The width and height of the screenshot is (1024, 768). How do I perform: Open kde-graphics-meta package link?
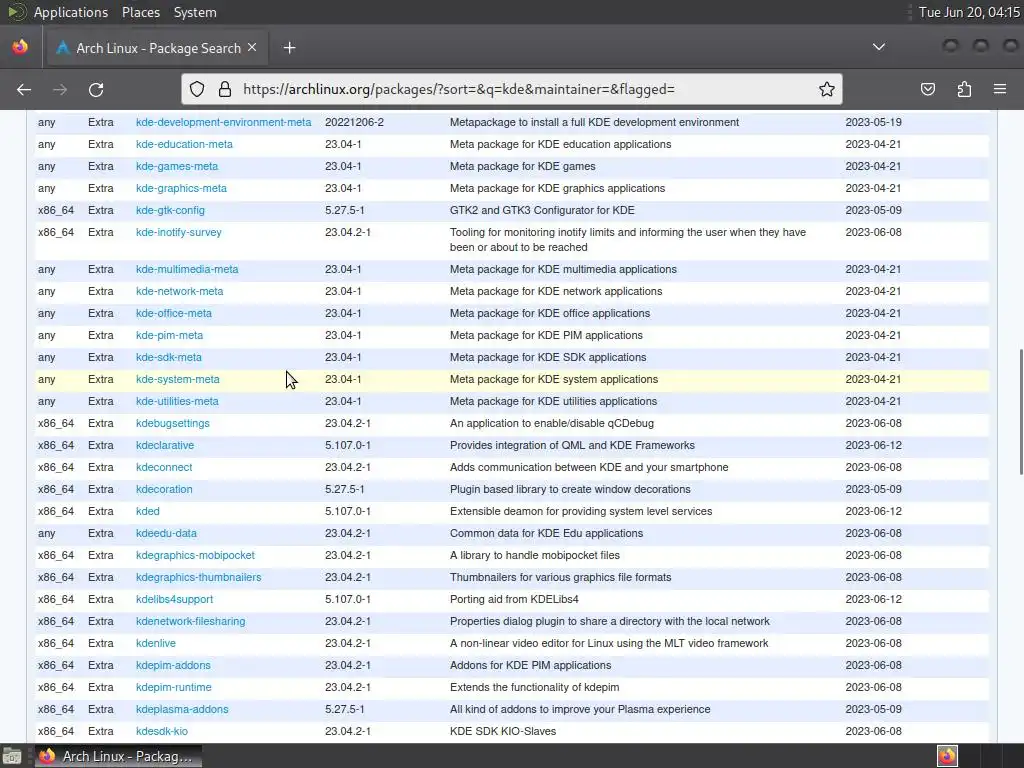[x=181, y=188]
